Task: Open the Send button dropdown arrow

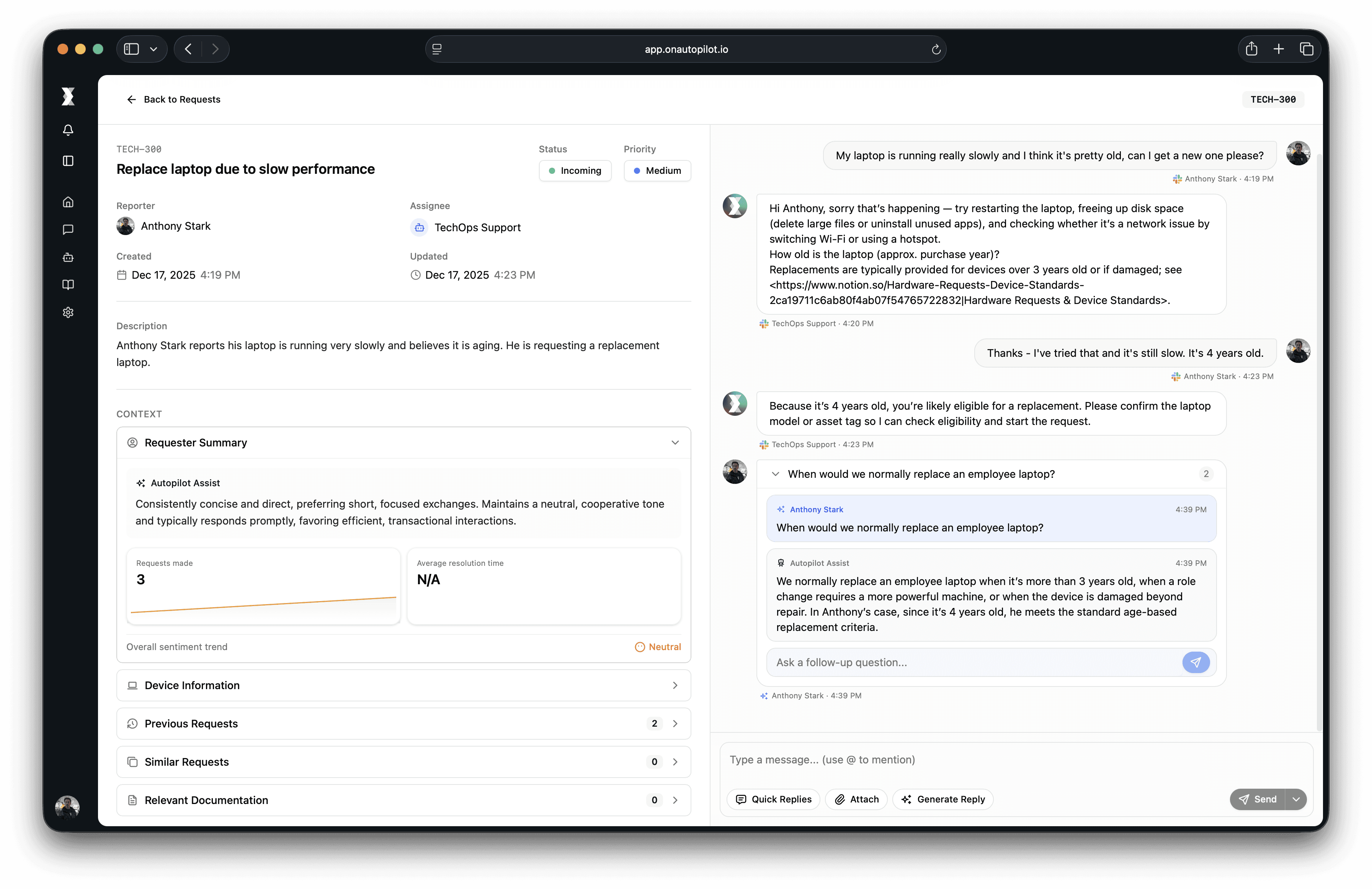Action: click(1296, 799)
